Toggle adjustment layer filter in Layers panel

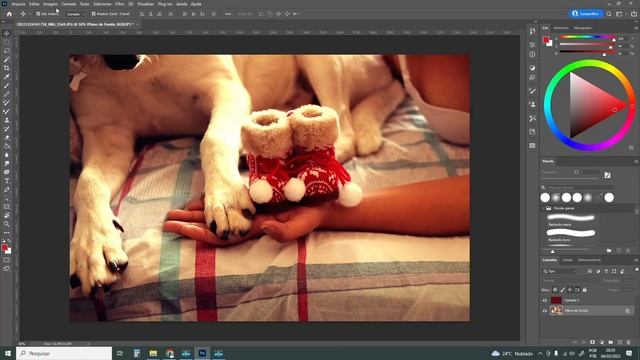coord(598,271)
